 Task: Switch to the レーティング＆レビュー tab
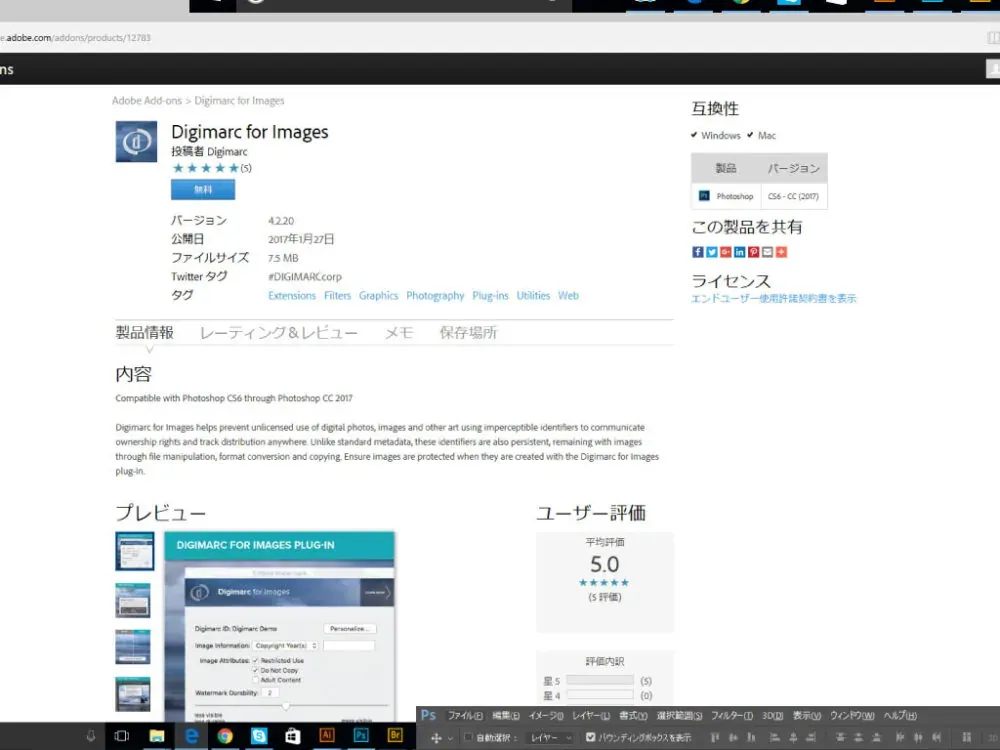(279, 333)
